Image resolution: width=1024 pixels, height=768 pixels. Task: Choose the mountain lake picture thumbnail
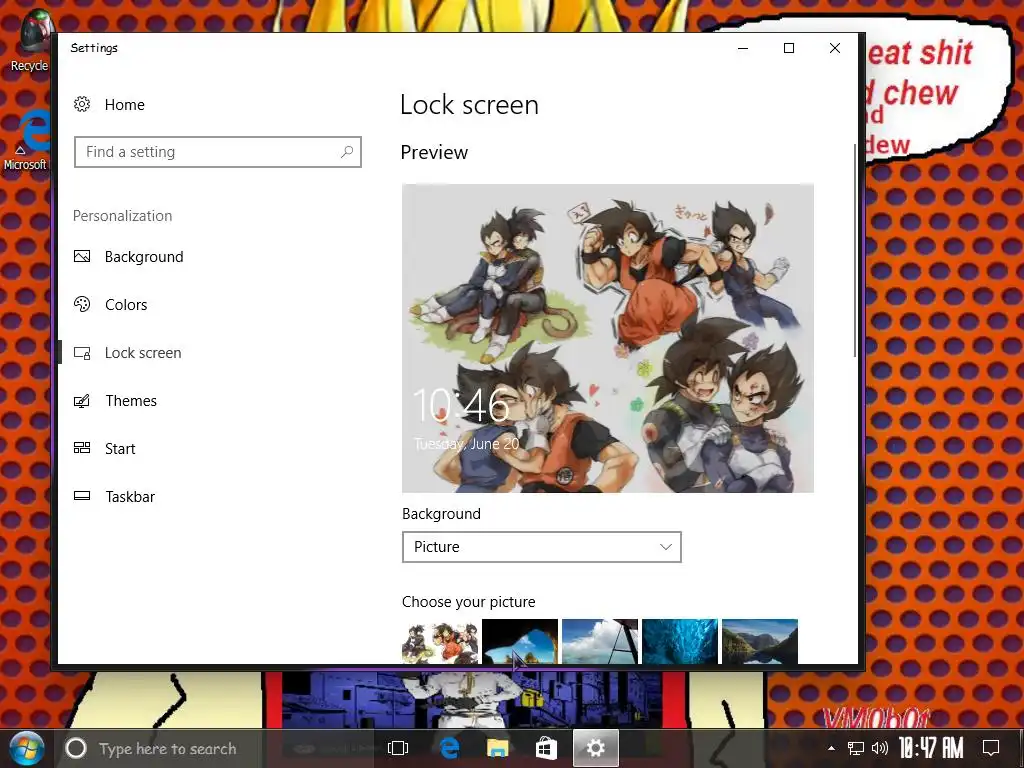pyautogui.click(x=760, y=641)
